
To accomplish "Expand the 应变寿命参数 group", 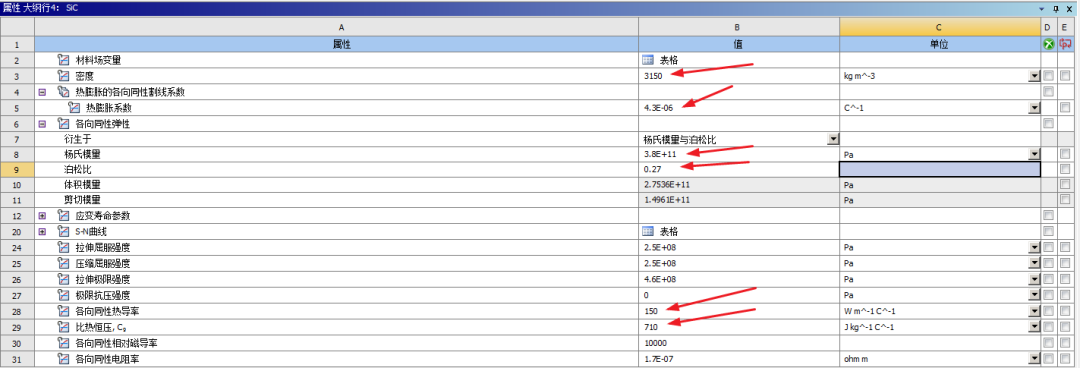I will pyautogui.click(x=42, y=216).
